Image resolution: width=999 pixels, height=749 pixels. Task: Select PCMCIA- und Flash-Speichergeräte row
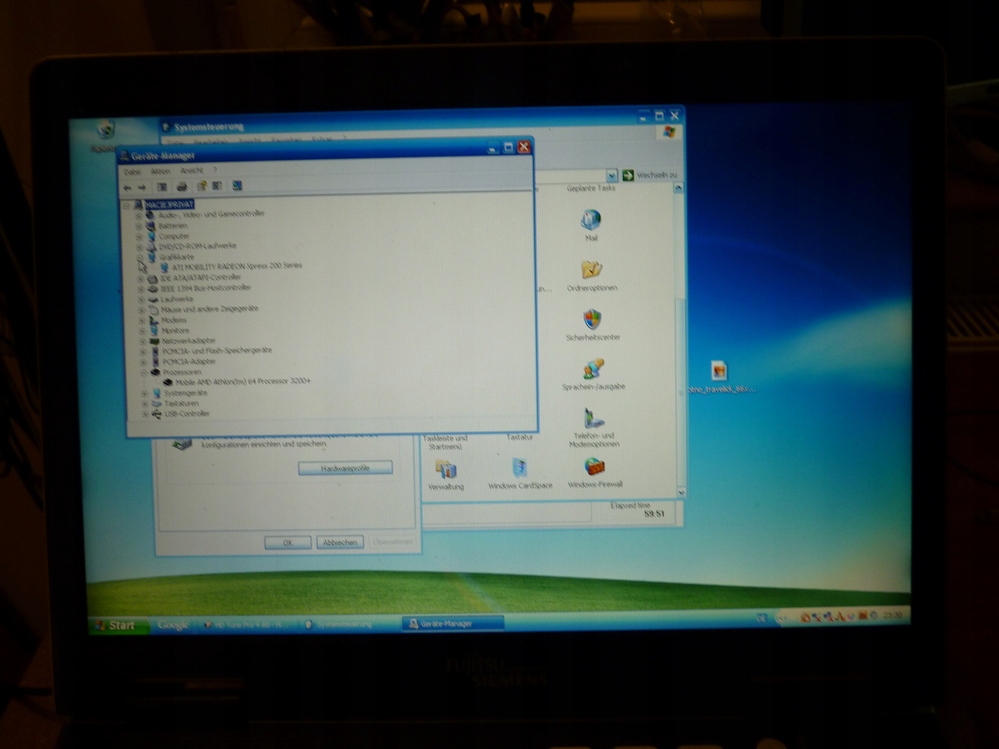217,351
